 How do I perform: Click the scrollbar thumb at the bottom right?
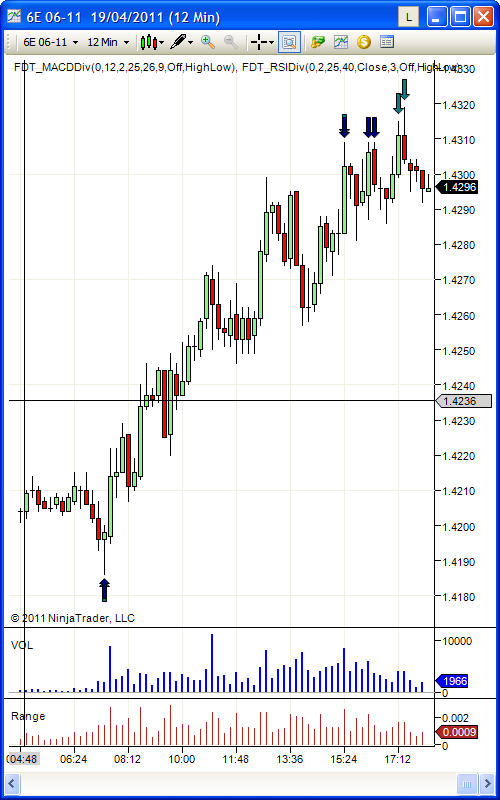pyautogui.click(x=467, y=783)
